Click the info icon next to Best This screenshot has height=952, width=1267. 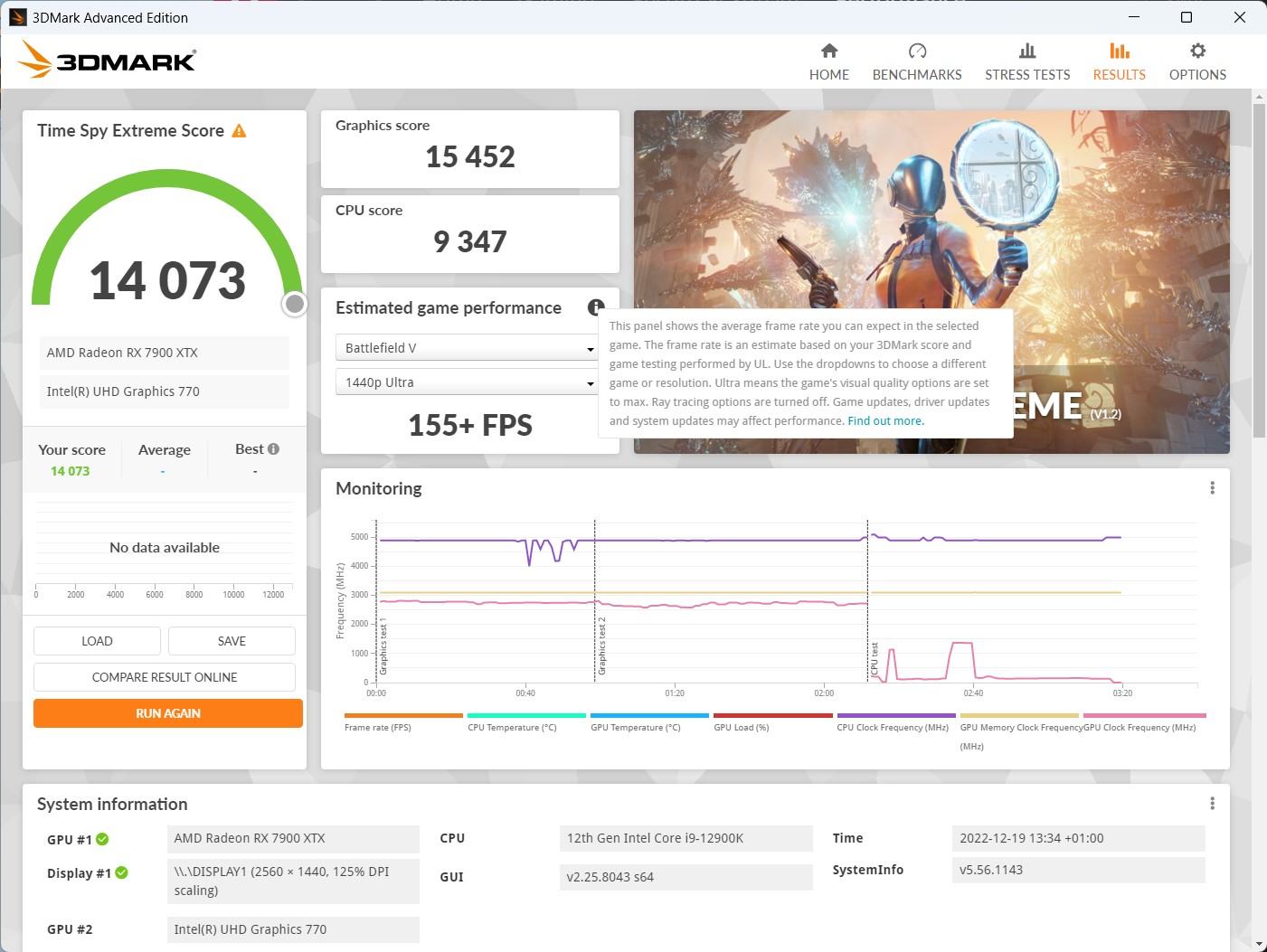(273, 449)
